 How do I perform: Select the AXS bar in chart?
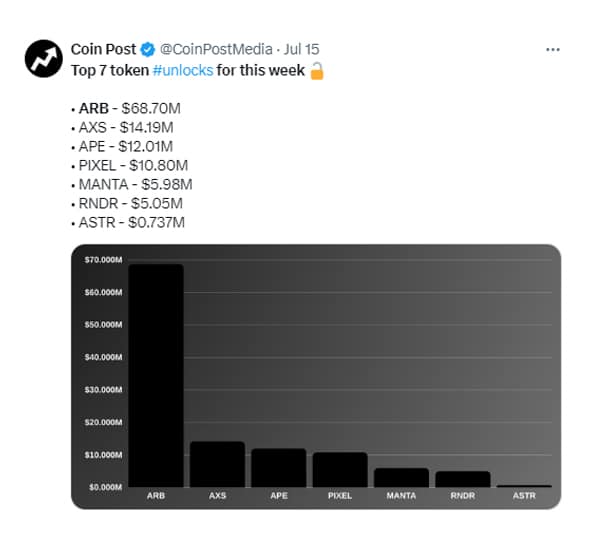click(x=217, y=464)
